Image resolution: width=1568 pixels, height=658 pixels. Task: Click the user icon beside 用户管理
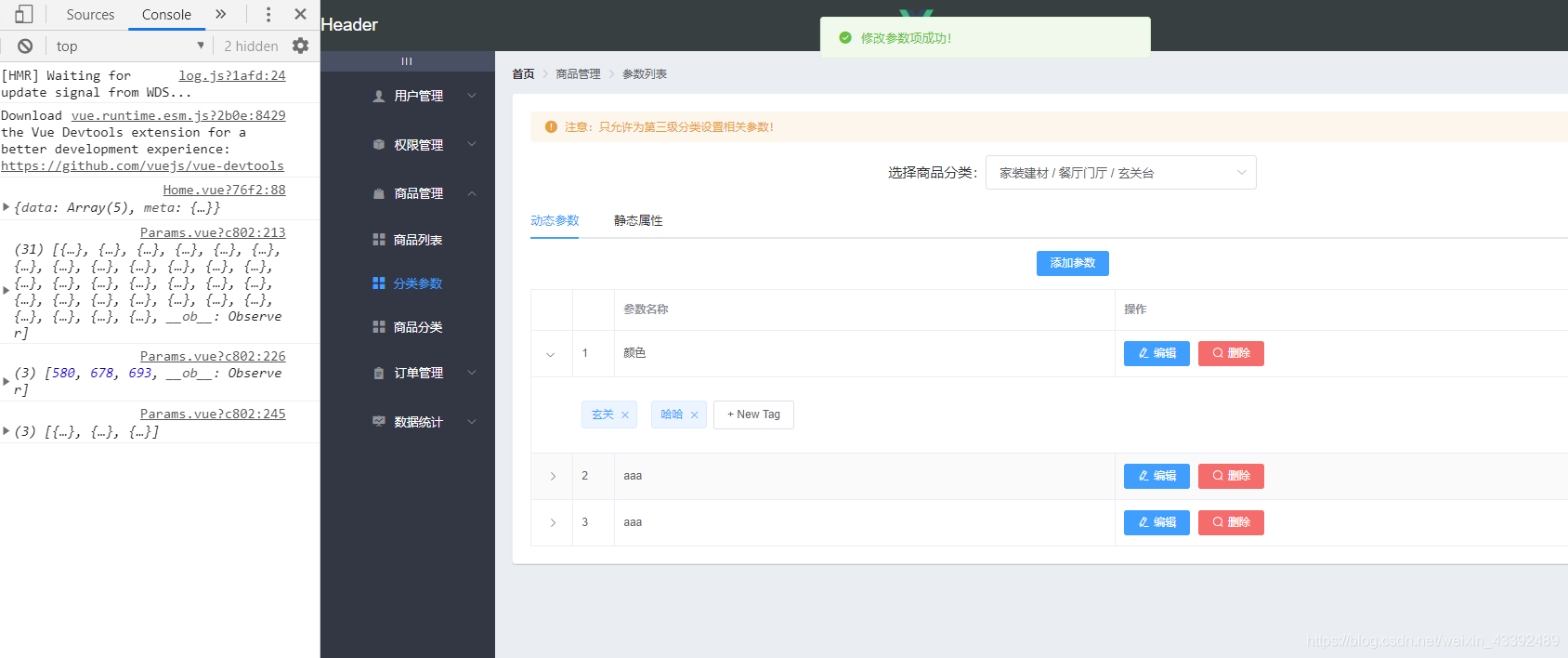pyautogui.click(x=379, y=96)
